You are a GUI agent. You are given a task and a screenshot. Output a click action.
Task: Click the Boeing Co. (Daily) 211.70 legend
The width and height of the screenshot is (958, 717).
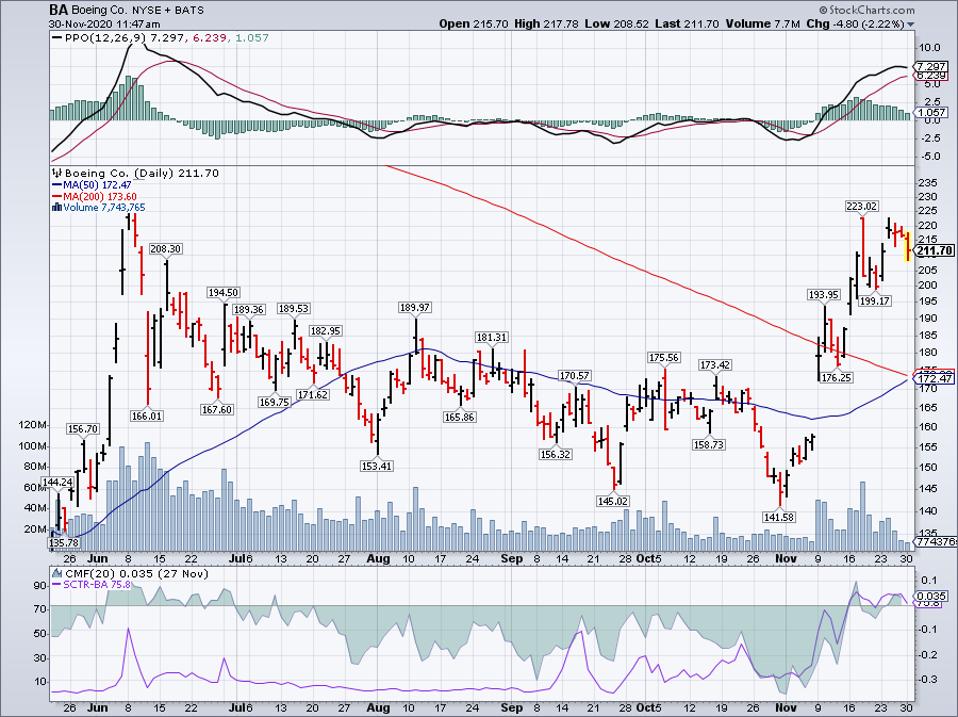point(142,173)
